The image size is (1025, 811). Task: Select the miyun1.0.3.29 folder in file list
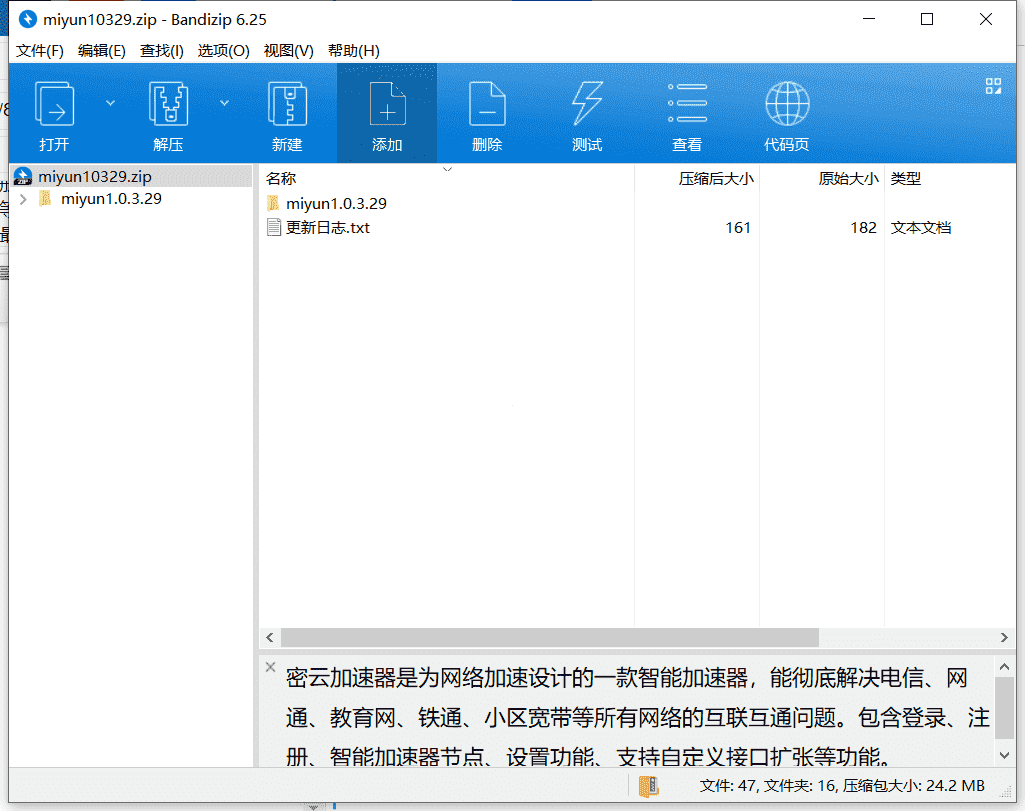click(x=336, y=203)
